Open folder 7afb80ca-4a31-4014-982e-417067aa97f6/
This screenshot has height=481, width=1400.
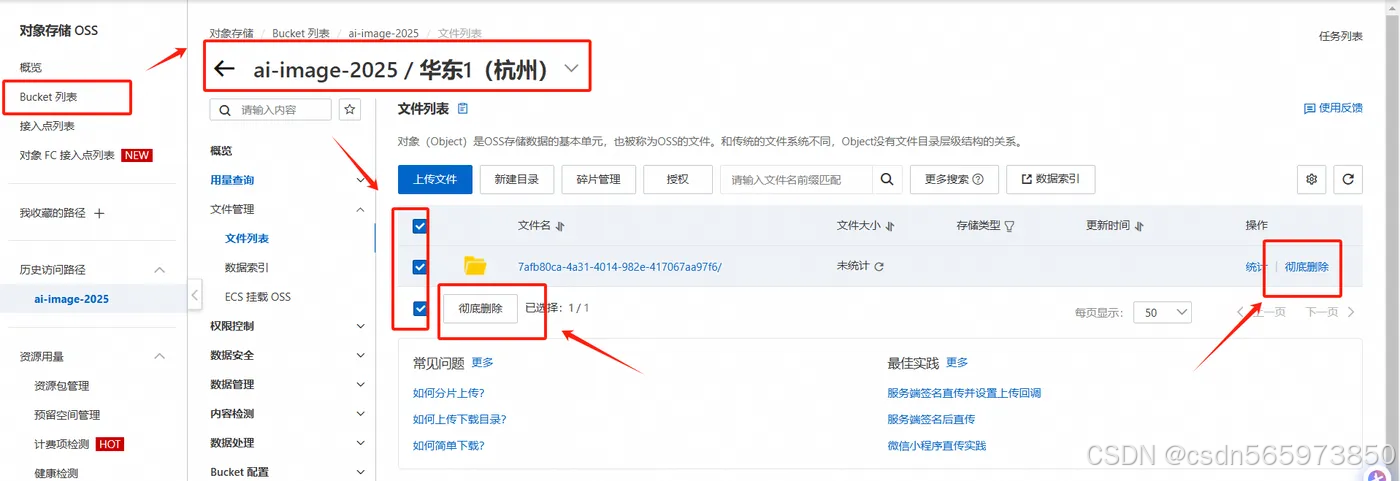(620, 267)
